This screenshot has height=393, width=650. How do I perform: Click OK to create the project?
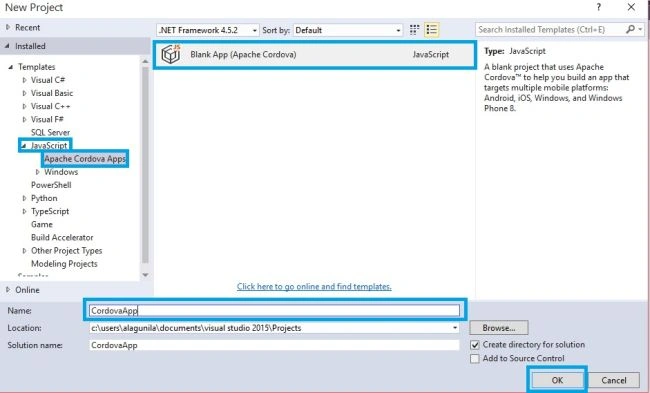pyautogui.click(x=557, y=380)
